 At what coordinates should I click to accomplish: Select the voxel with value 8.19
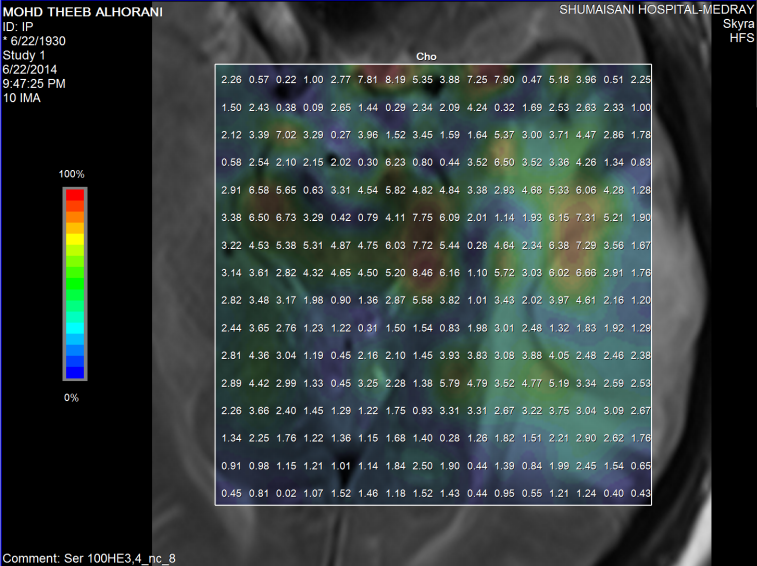point(395,79)
